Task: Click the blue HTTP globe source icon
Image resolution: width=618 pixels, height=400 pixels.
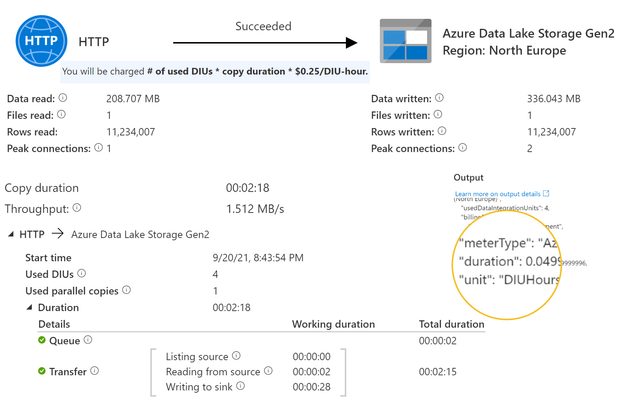Action: point(41,41)
